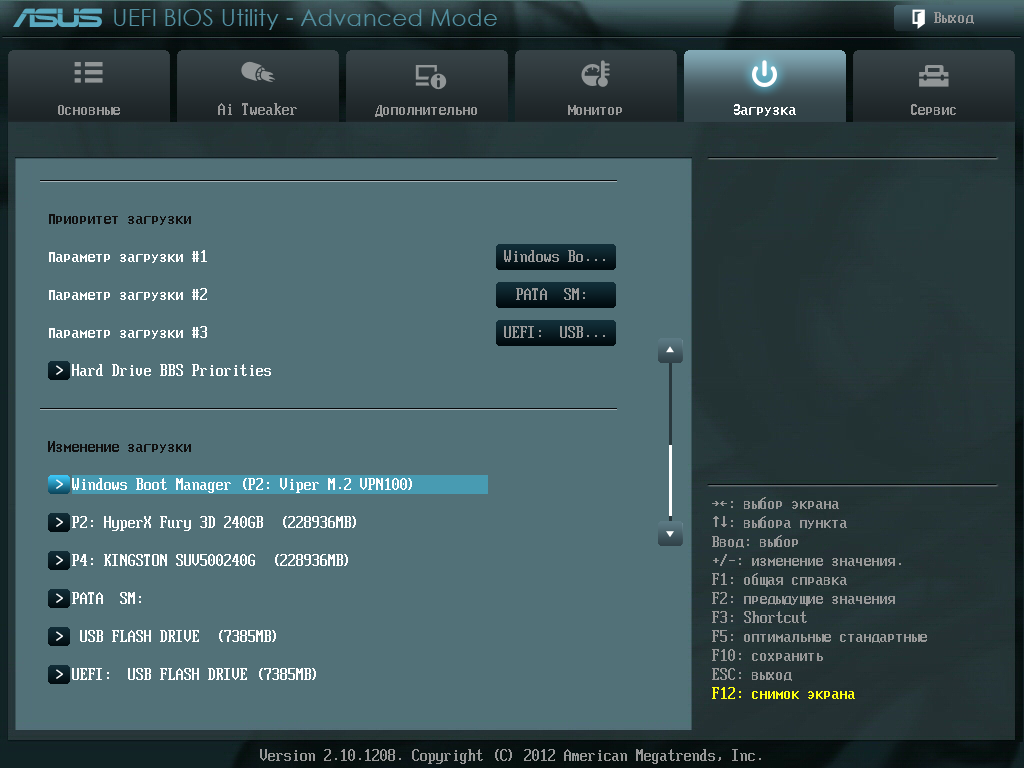
Task: Click the +/-: изменение значения hint
Action: (x=807, y=561)
